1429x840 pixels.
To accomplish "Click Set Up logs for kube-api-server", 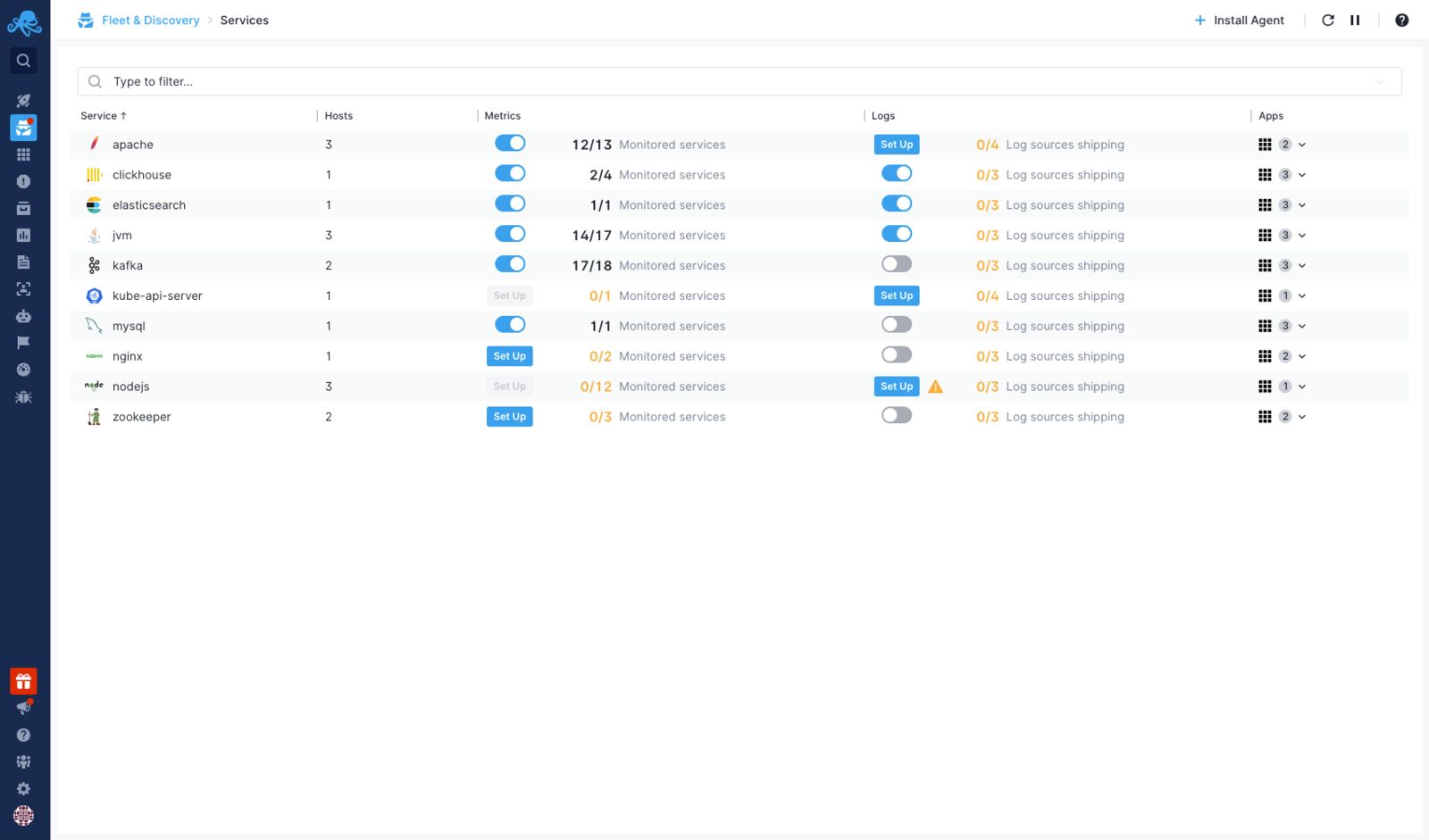I will (x=897, y=295).
